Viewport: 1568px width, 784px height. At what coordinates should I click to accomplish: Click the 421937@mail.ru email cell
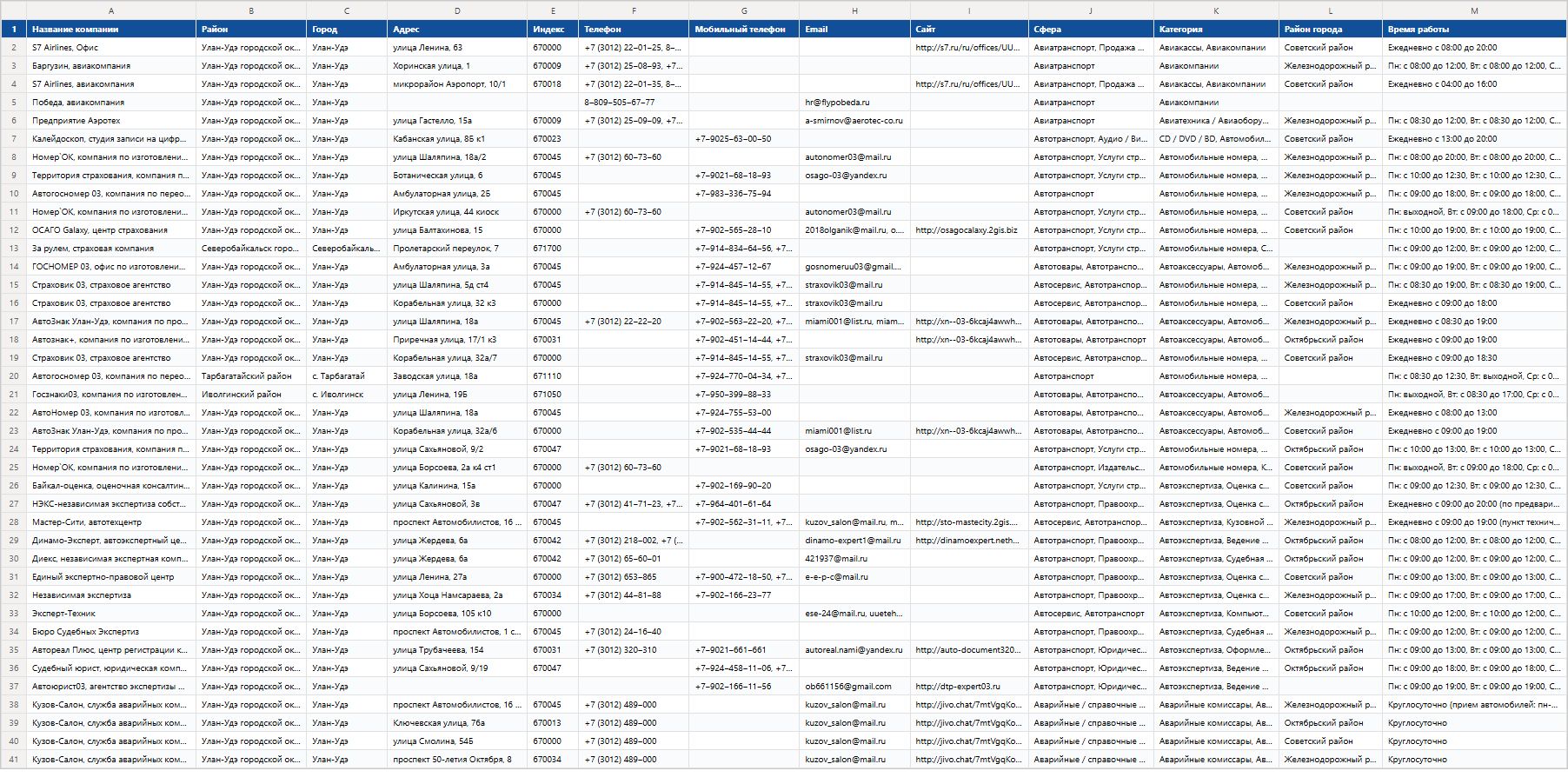point(855,559)
